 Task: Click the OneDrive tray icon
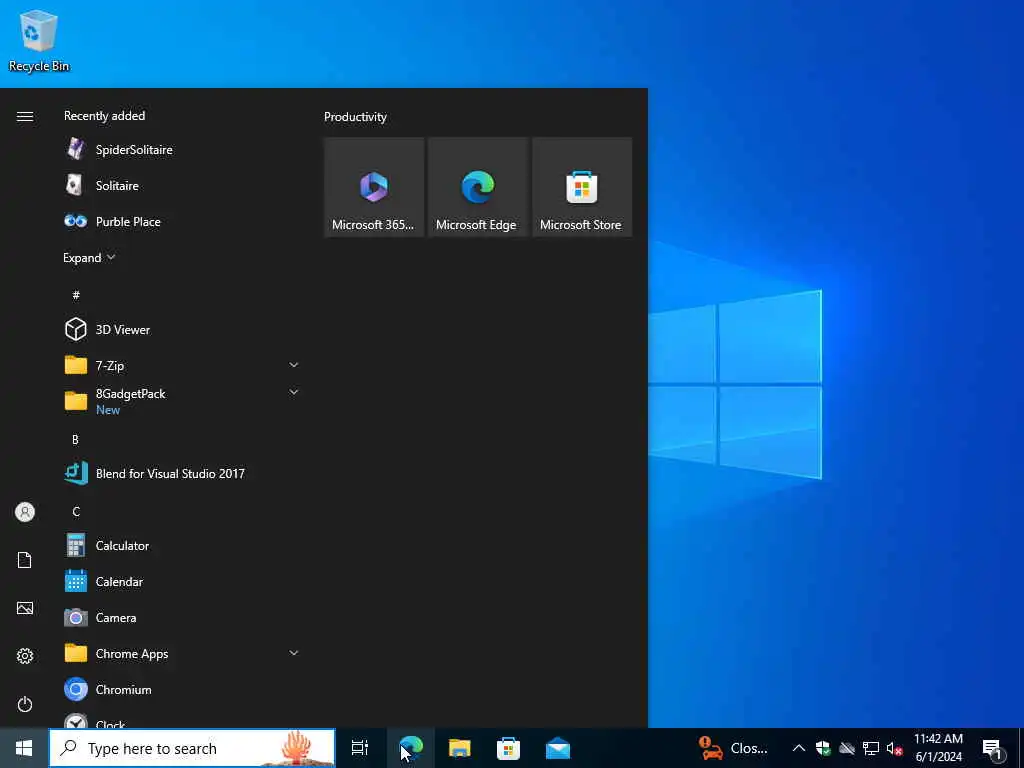pos(847,748)
